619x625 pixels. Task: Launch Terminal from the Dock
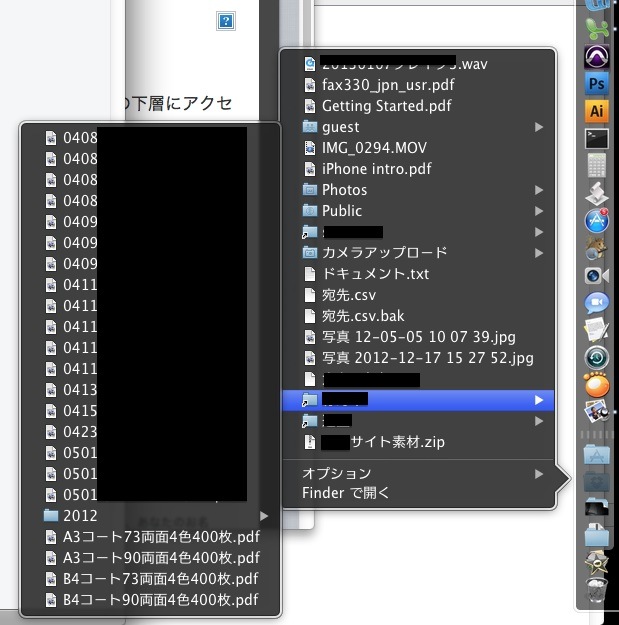click(x=597, y=138)
